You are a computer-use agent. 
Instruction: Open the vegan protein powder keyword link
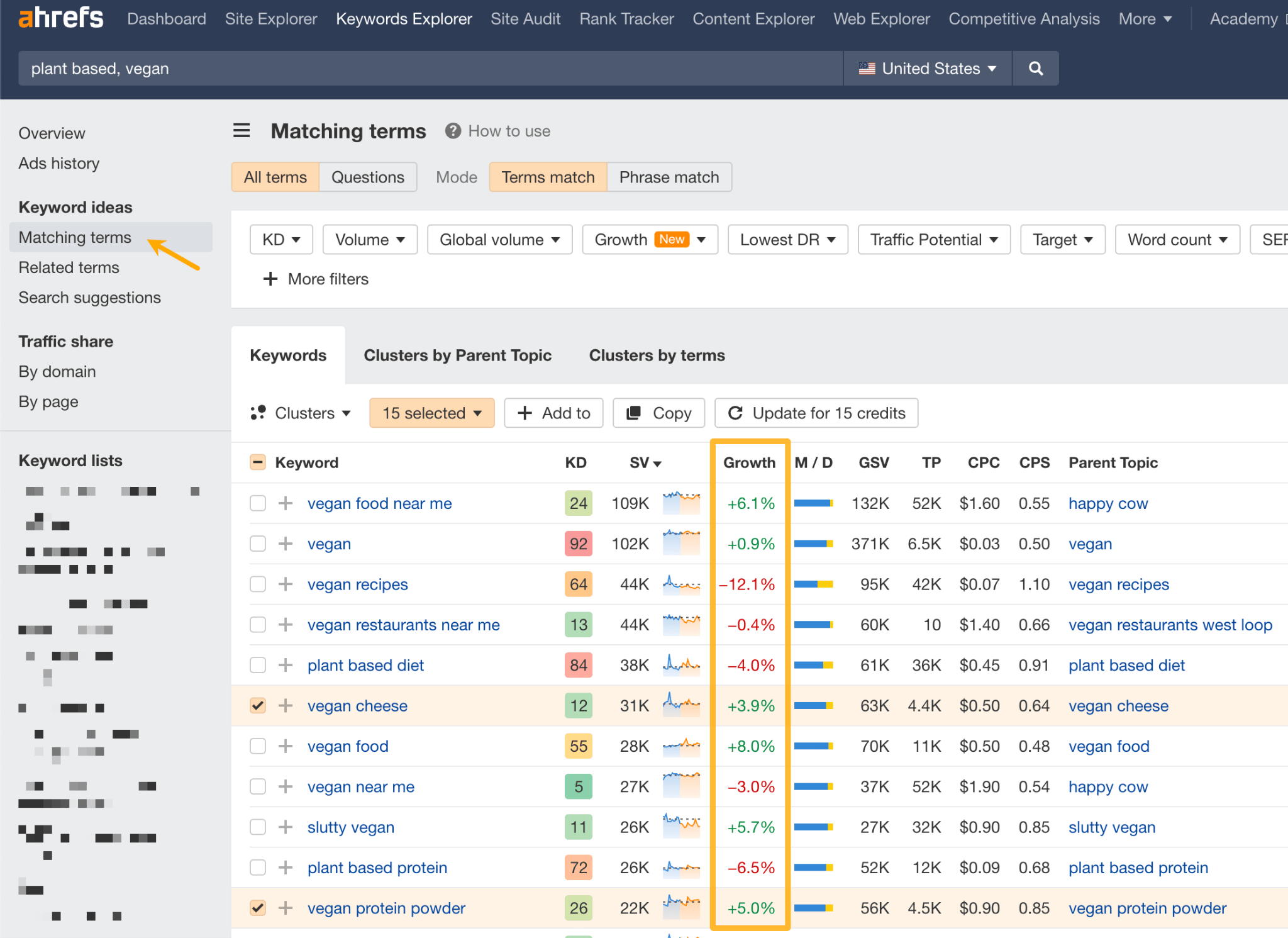pyautogui.click(x=386, y=908)
